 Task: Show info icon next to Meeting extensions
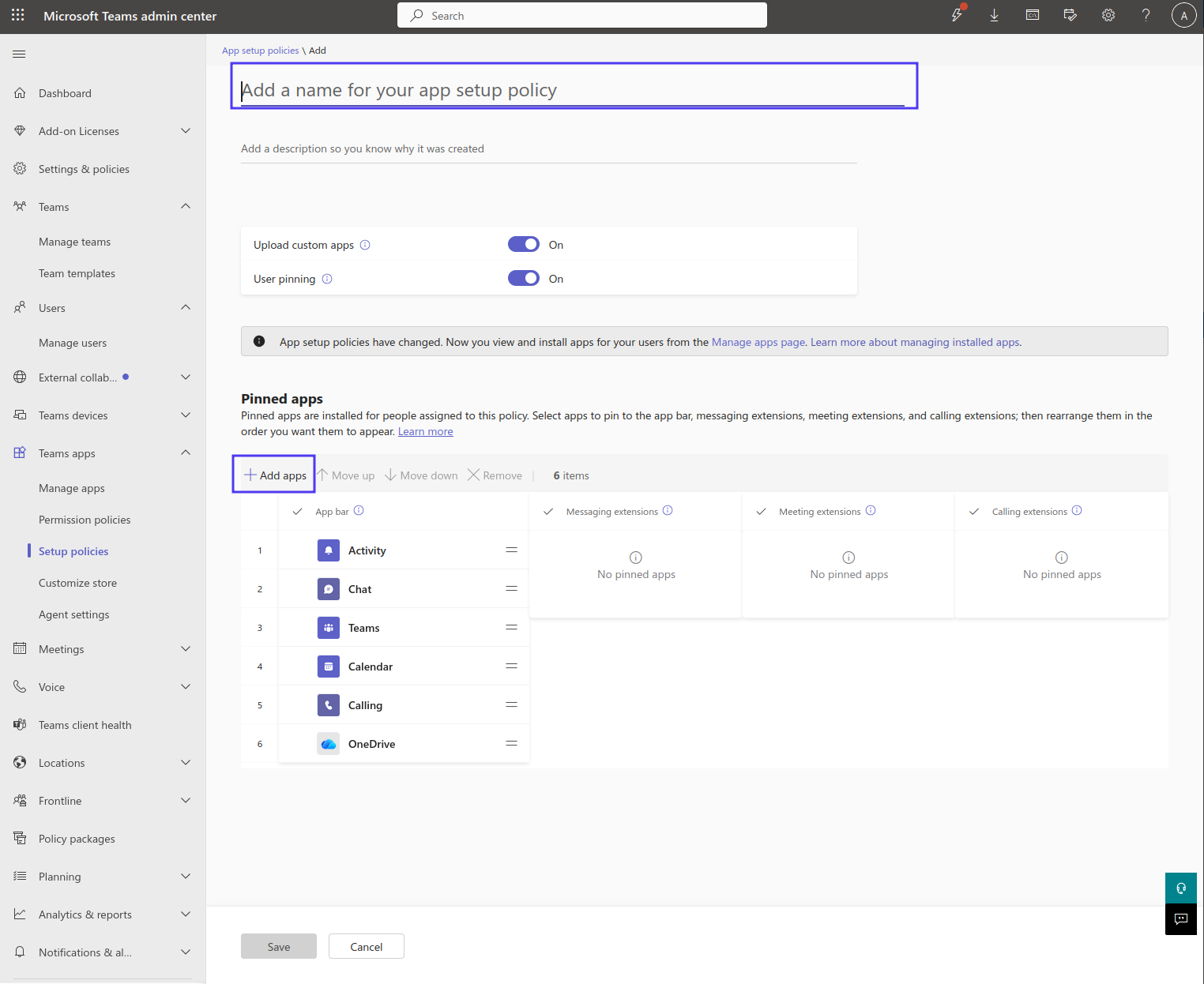(x=871, y=510)
